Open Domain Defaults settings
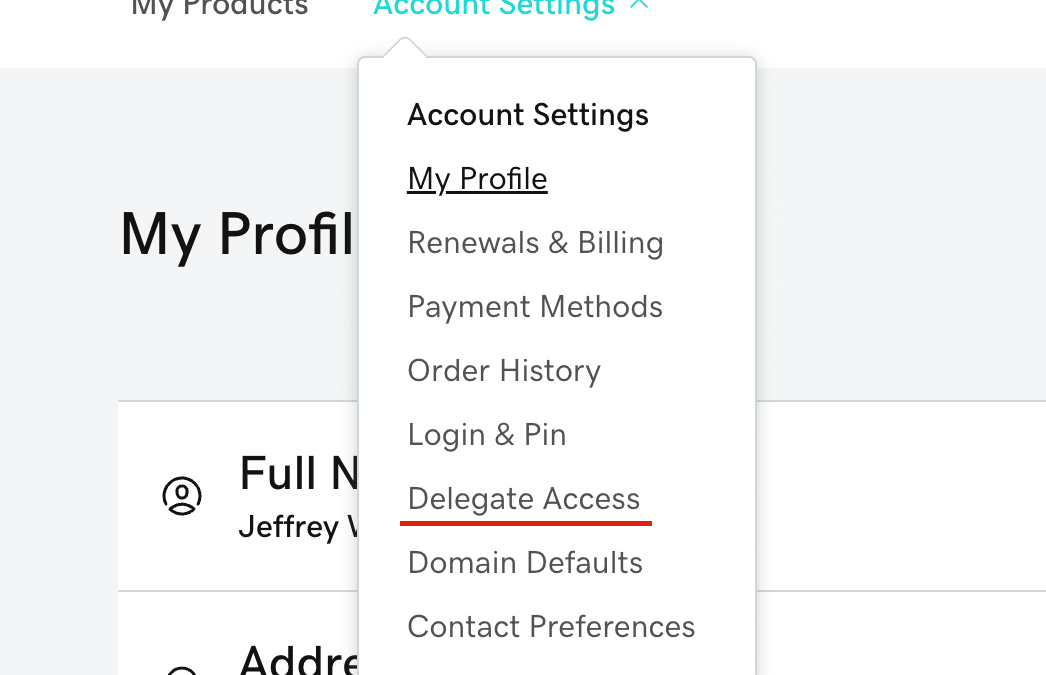Screen dimensions: 1046x675 coord(525,562)
